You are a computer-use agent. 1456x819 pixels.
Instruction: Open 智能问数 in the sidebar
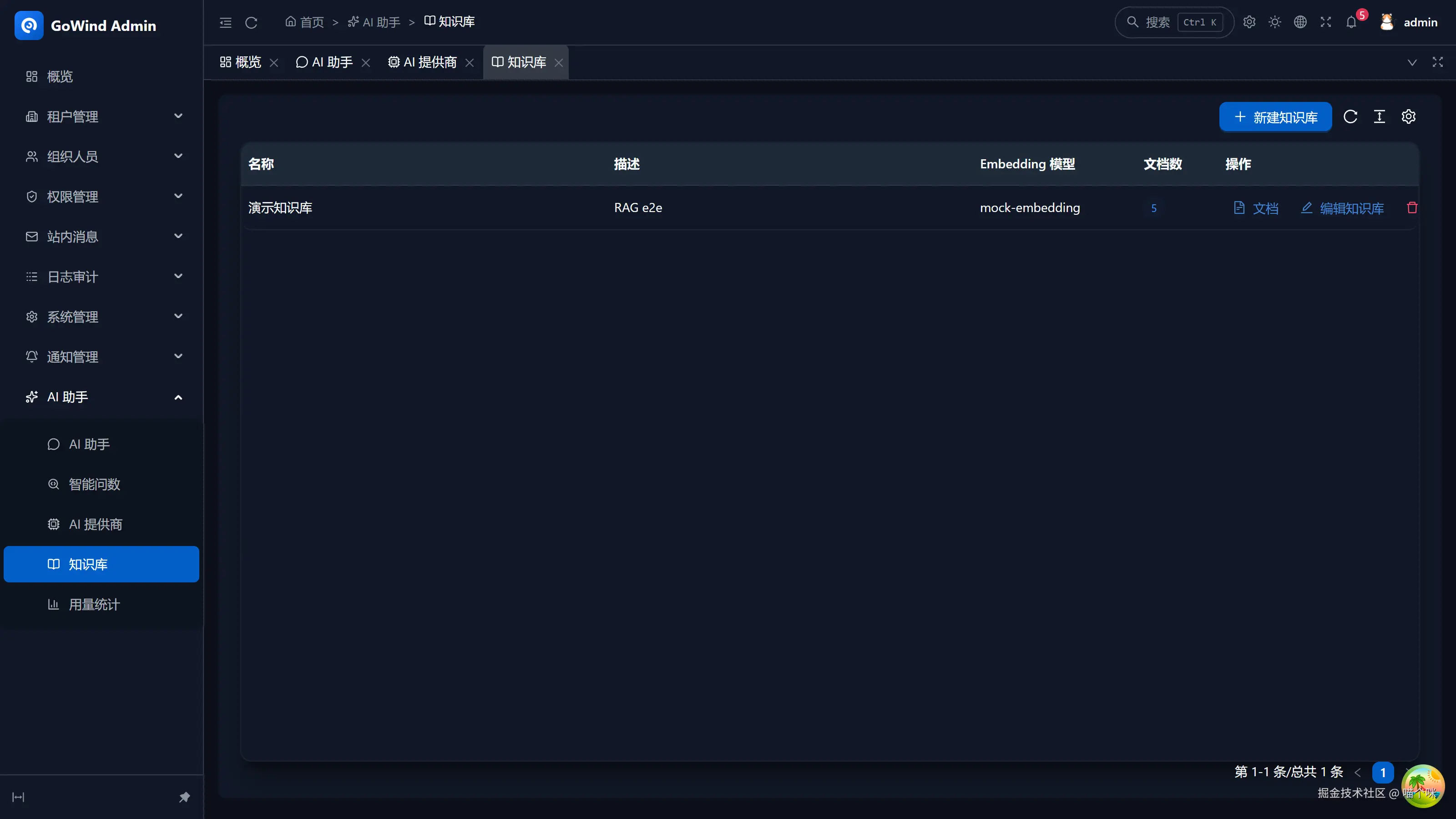click(102, 485)
